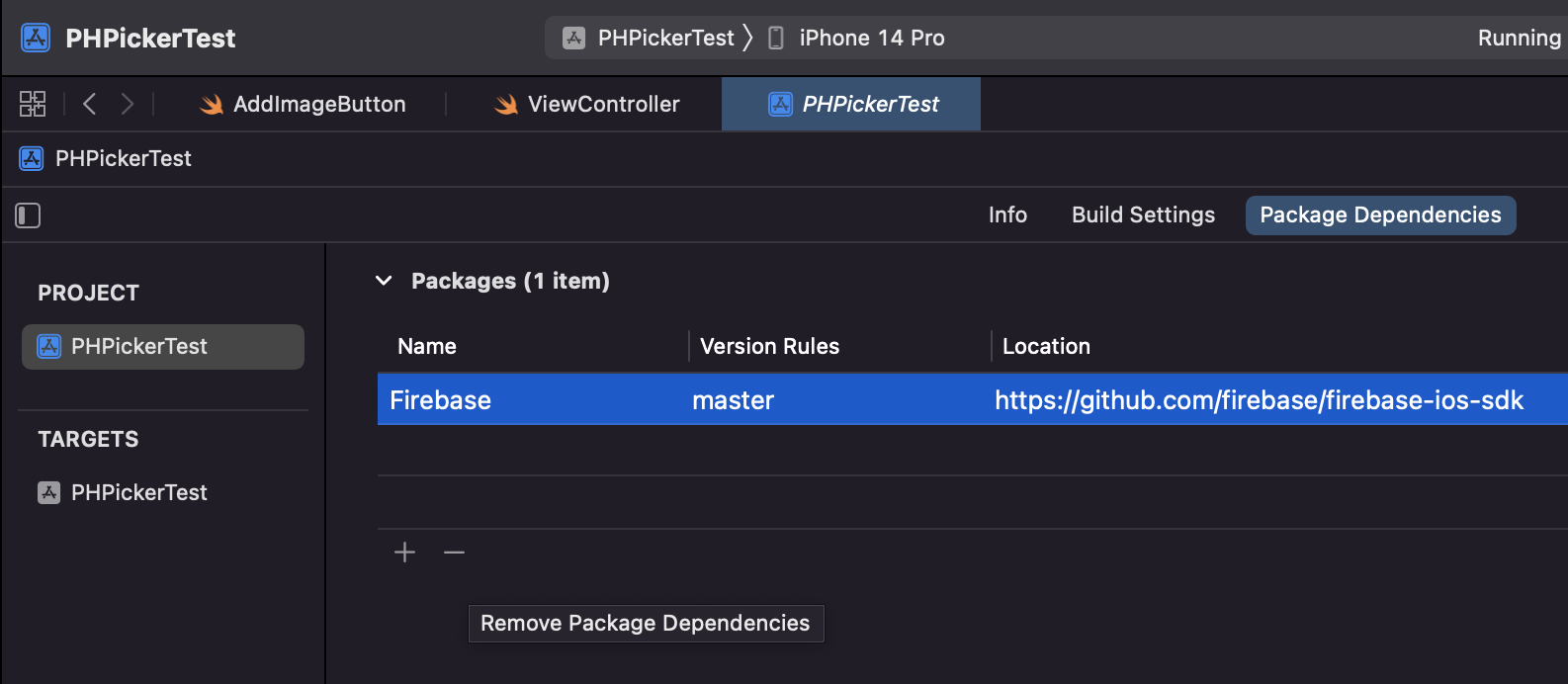Click the Name column header
1568x684 pixels.
(x=427, y=346)
